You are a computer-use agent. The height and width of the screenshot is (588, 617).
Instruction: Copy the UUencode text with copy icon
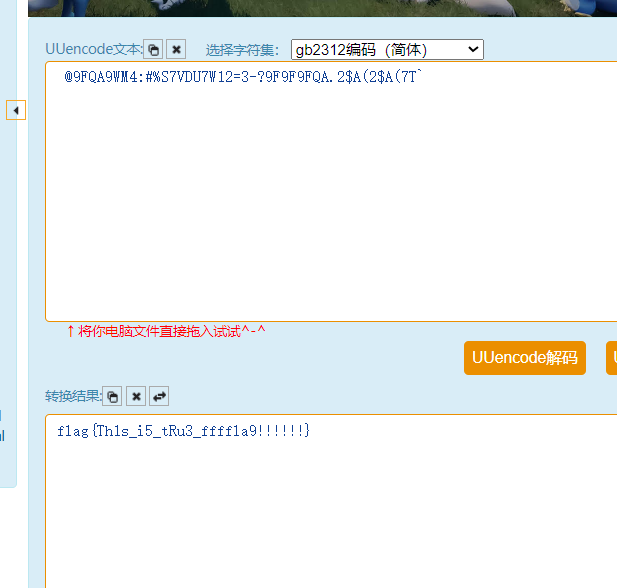coord(153,50)
